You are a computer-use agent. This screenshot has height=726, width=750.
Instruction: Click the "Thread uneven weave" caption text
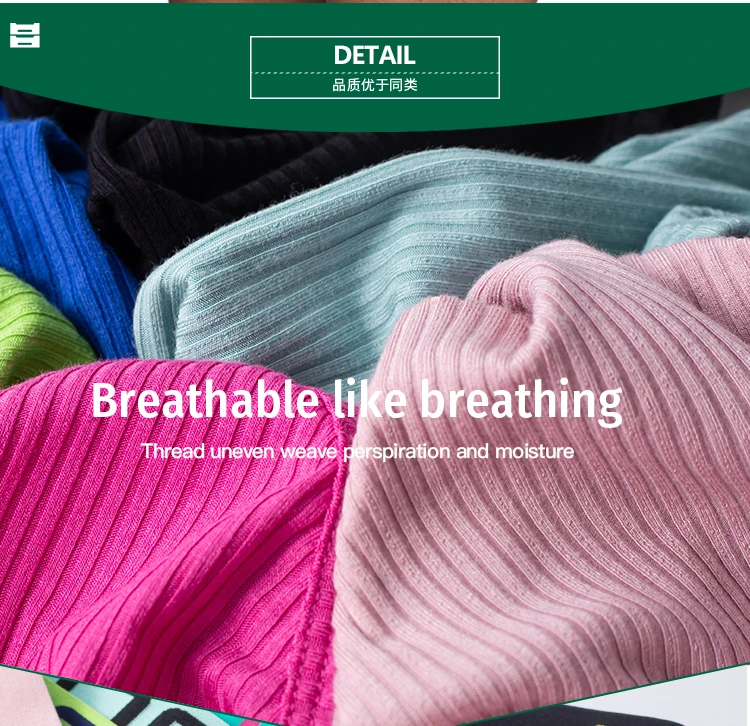coord(239,451)
